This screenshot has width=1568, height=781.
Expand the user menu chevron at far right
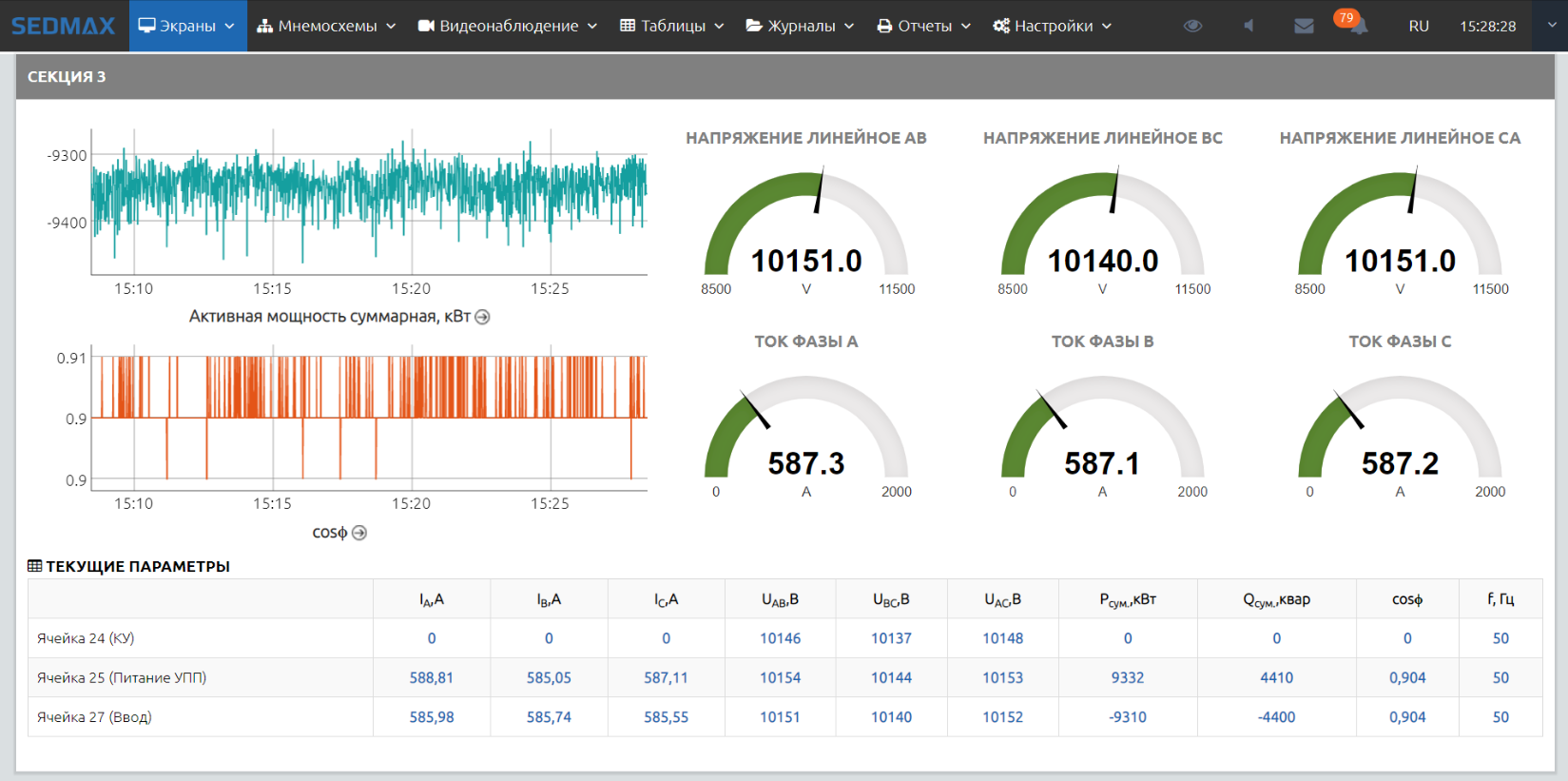pos(1551,26)
